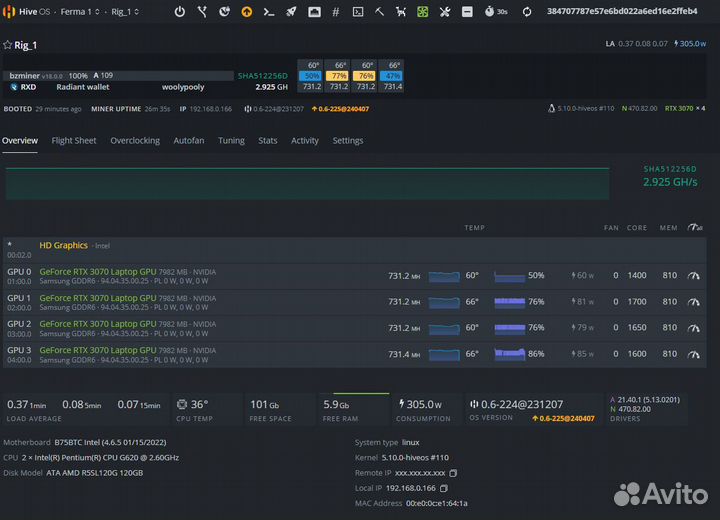Screen dimensions: 720x520
Task: Select the GPU tile showing 77% fan
Action: click(x=338, y=76)
